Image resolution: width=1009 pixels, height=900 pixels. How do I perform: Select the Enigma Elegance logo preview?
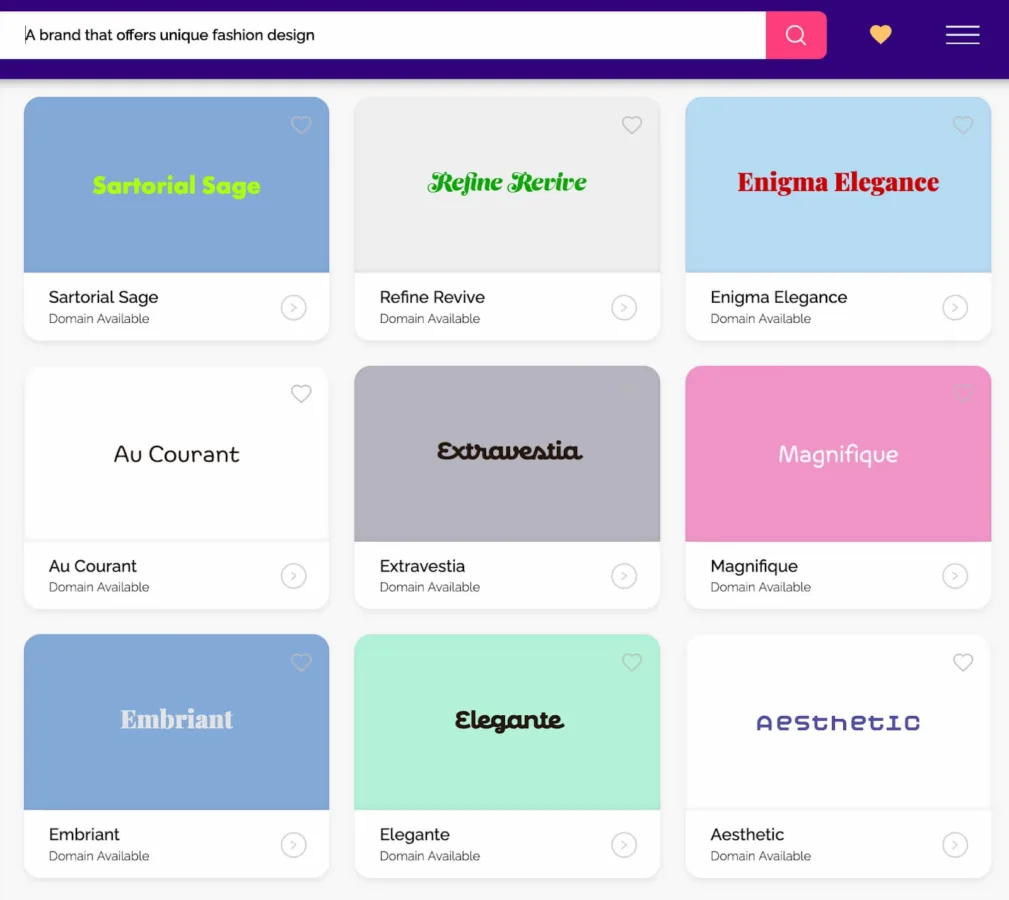coord(838,185)
